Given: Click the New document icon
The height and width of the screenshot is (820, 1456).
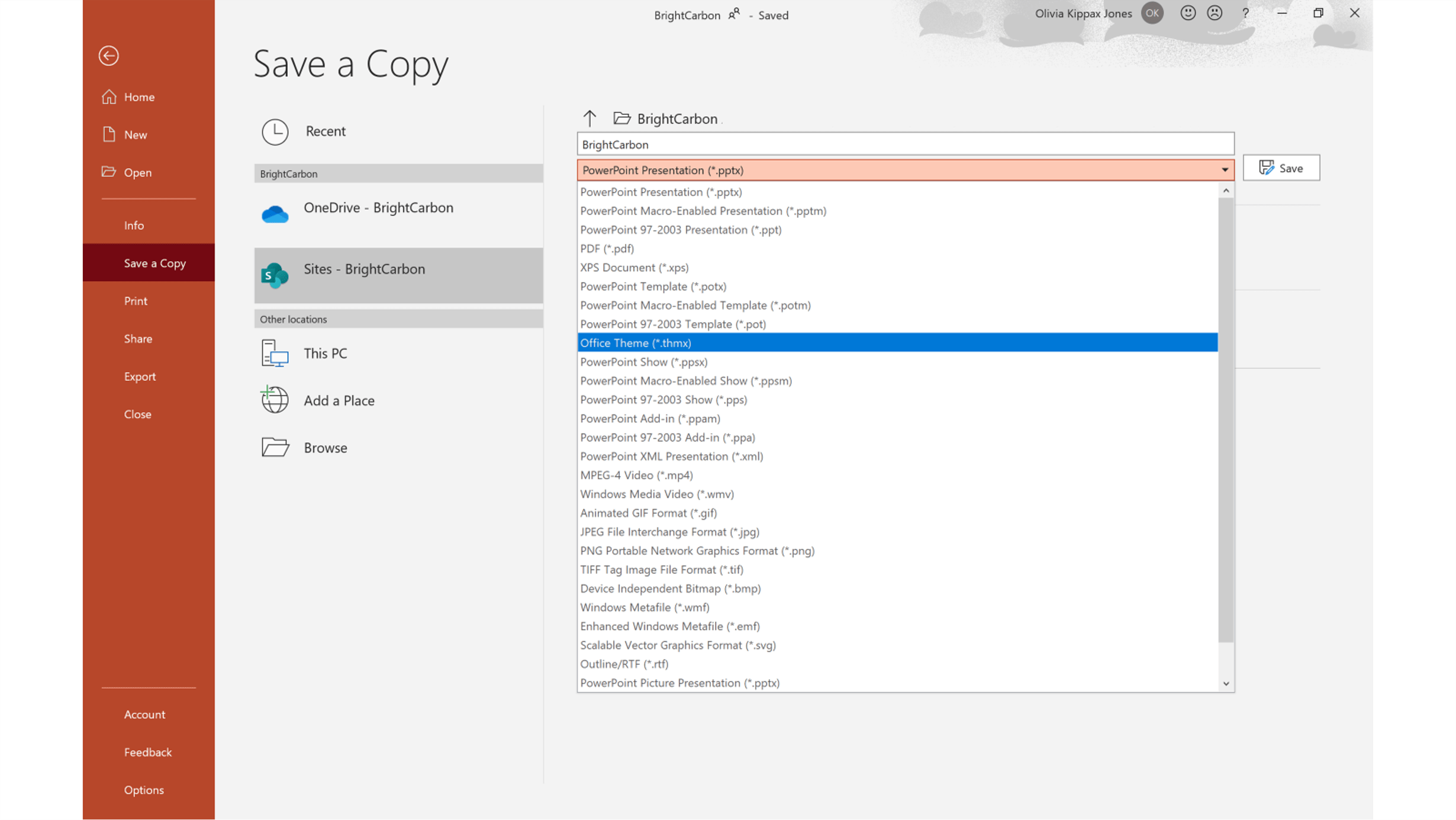Looking at the screenshot, I should click(x=108, y=134).
